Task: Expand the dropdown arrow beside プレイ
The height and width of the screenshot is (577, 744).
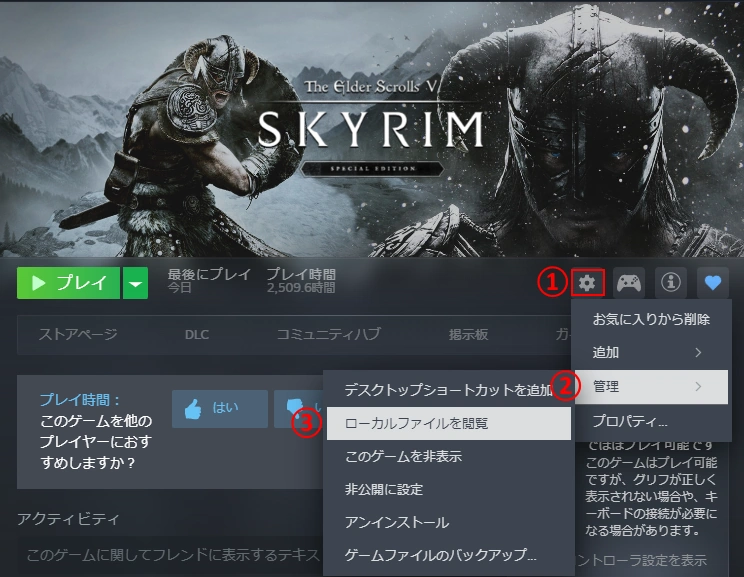Action: (x=135, y=283)
